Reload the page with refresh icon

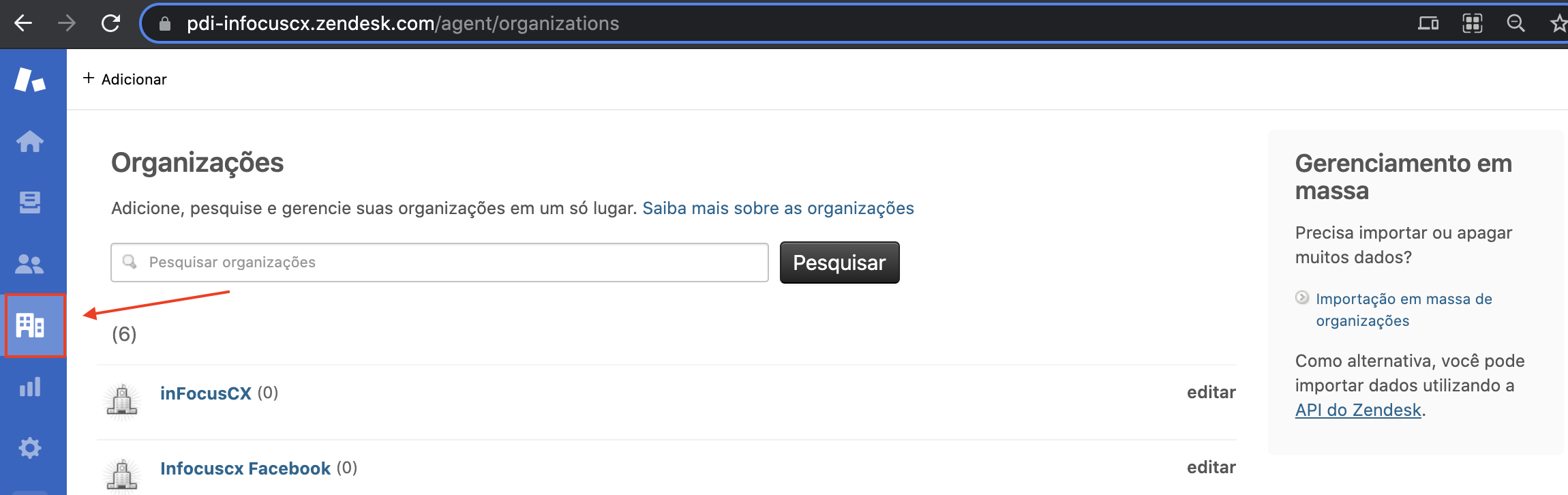point(110,24)
